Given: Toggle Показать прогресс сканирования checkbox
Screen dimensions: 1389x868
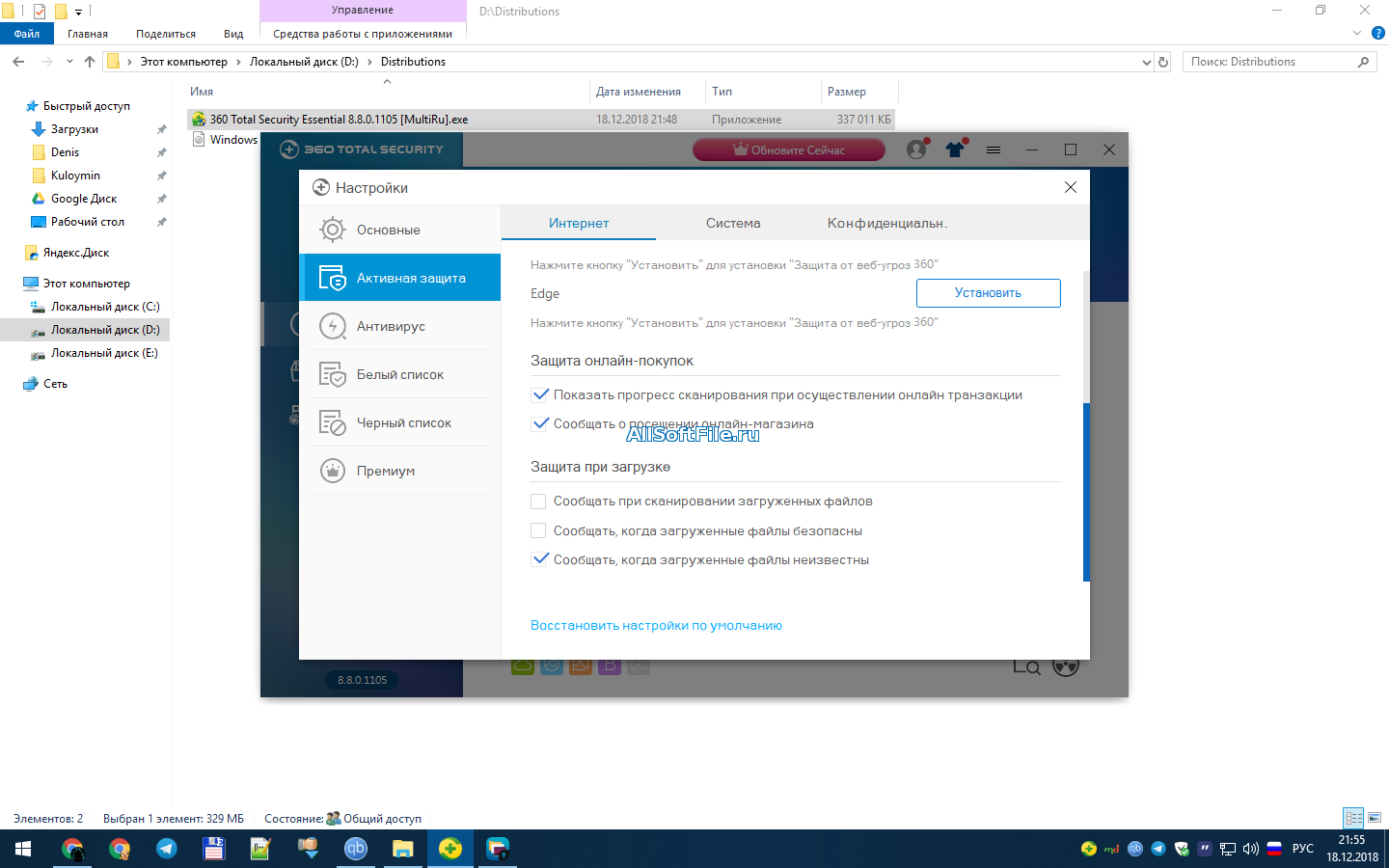Looking at the screenshot, I should [x=540, y=394].
